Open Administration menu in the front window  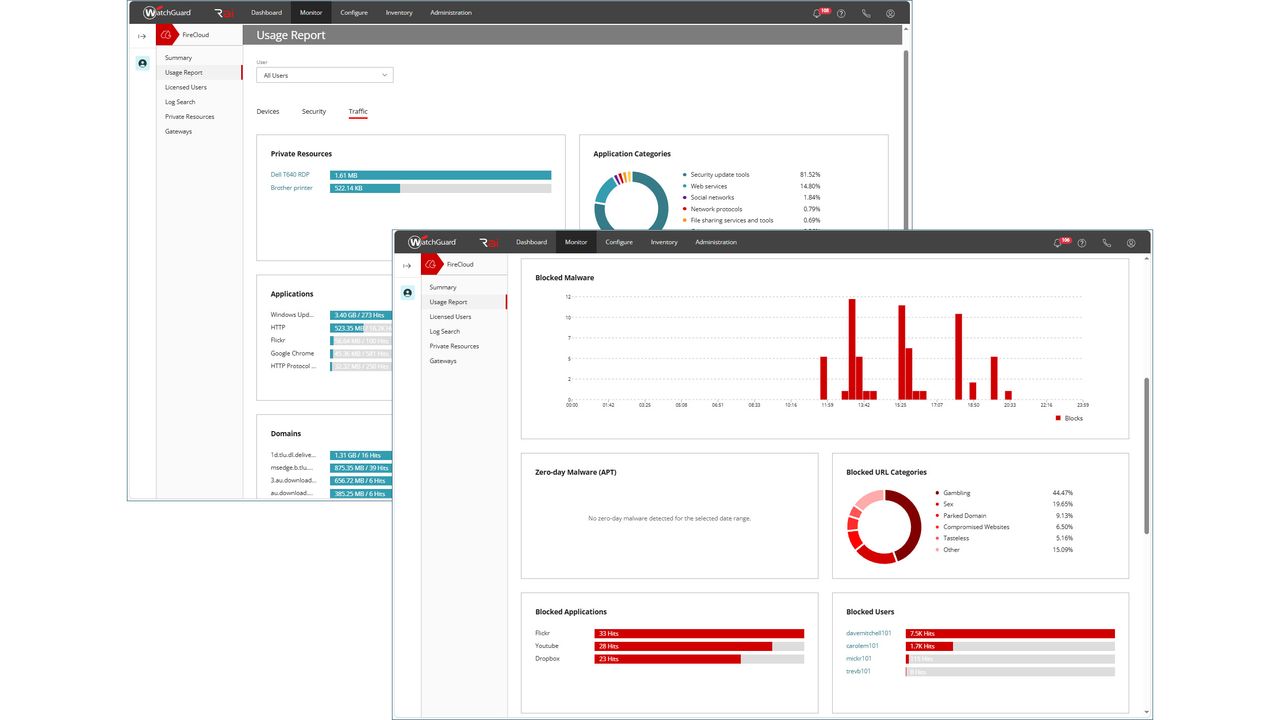(716, 242)
